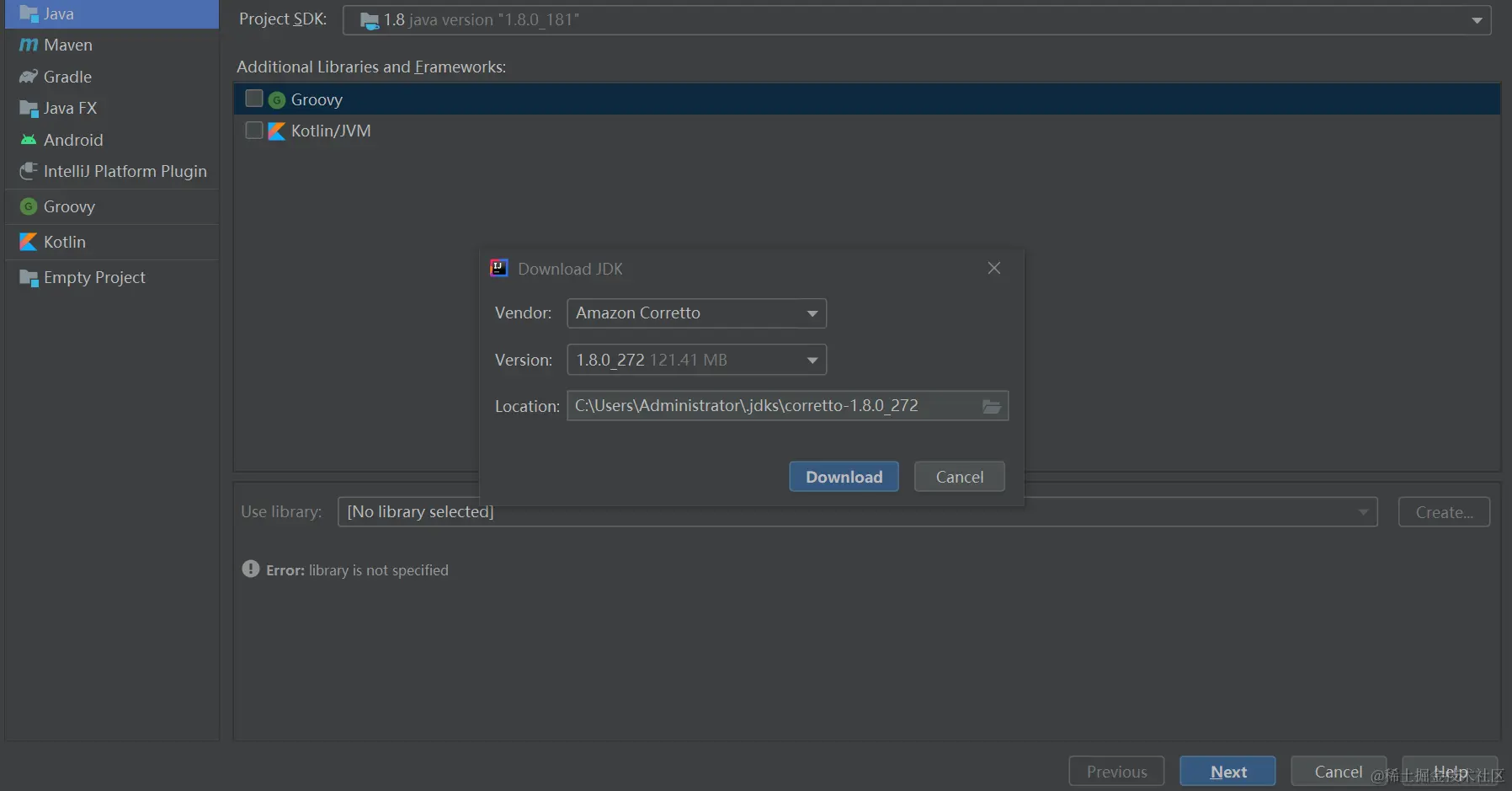This screenshot has width=1512, height=791.
Task: Click the Android robot icon
Action: (29, 140)
